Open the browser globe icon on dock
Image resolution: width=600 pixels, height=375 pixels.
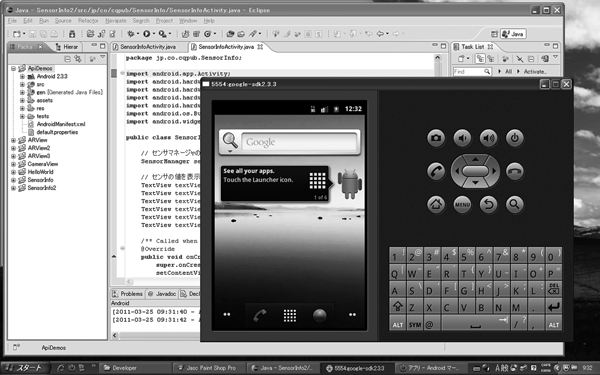[x=320, y=316]
